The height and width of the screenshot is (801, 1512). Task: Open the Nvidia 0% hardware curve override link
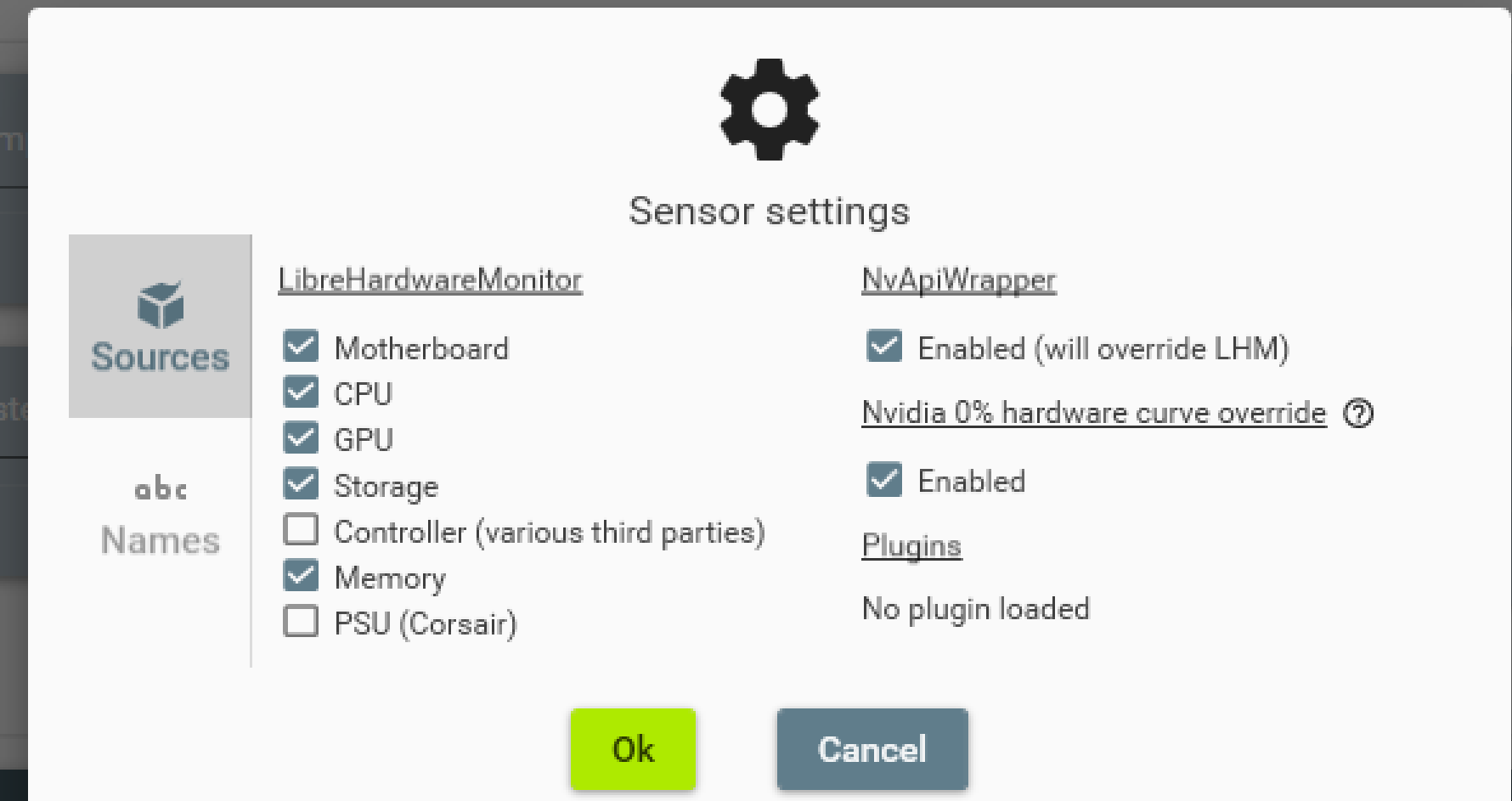coord(1093,413)
